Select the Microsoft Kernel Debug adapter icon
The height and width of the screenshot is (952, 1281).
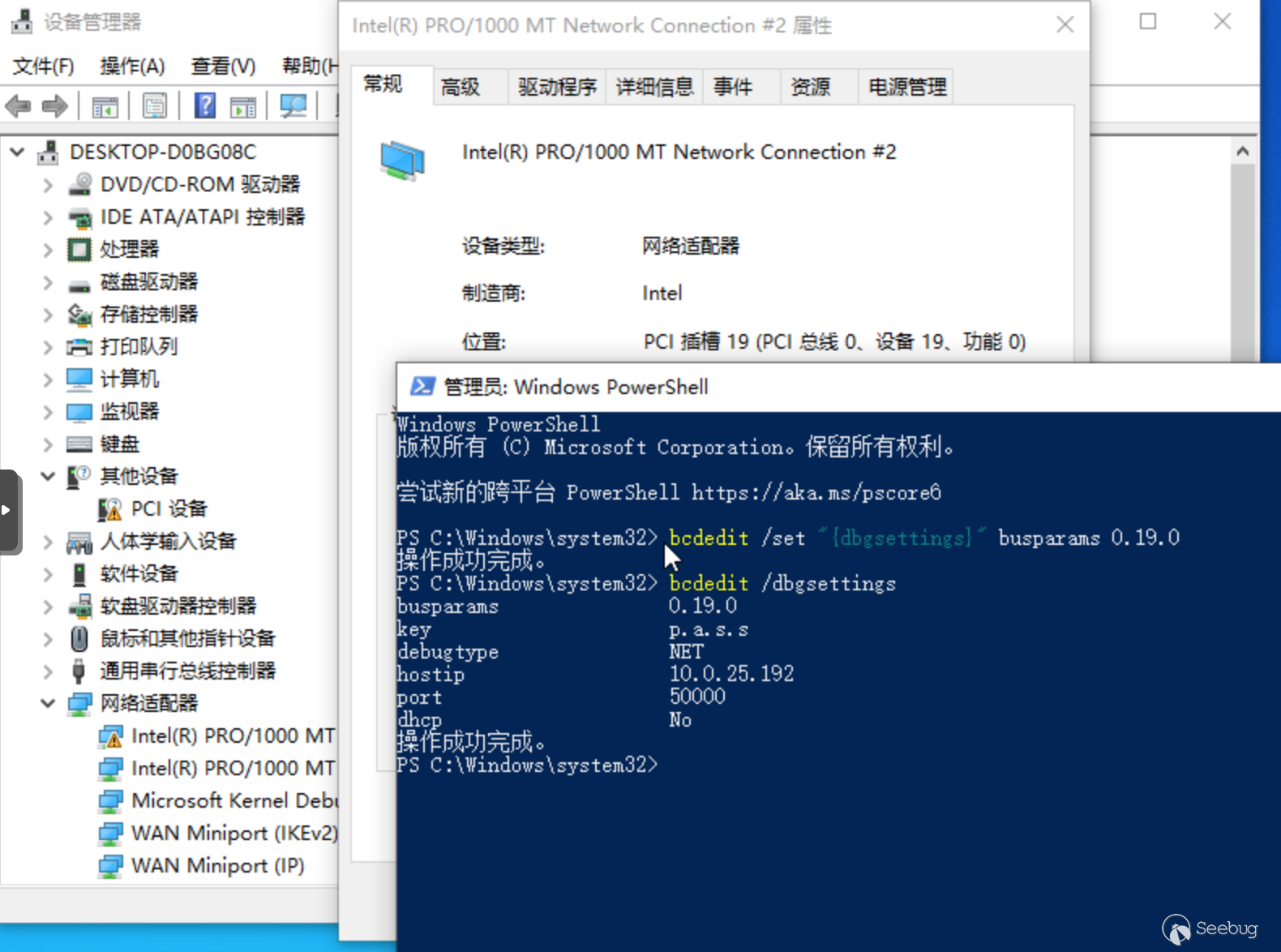pos(110,801)
